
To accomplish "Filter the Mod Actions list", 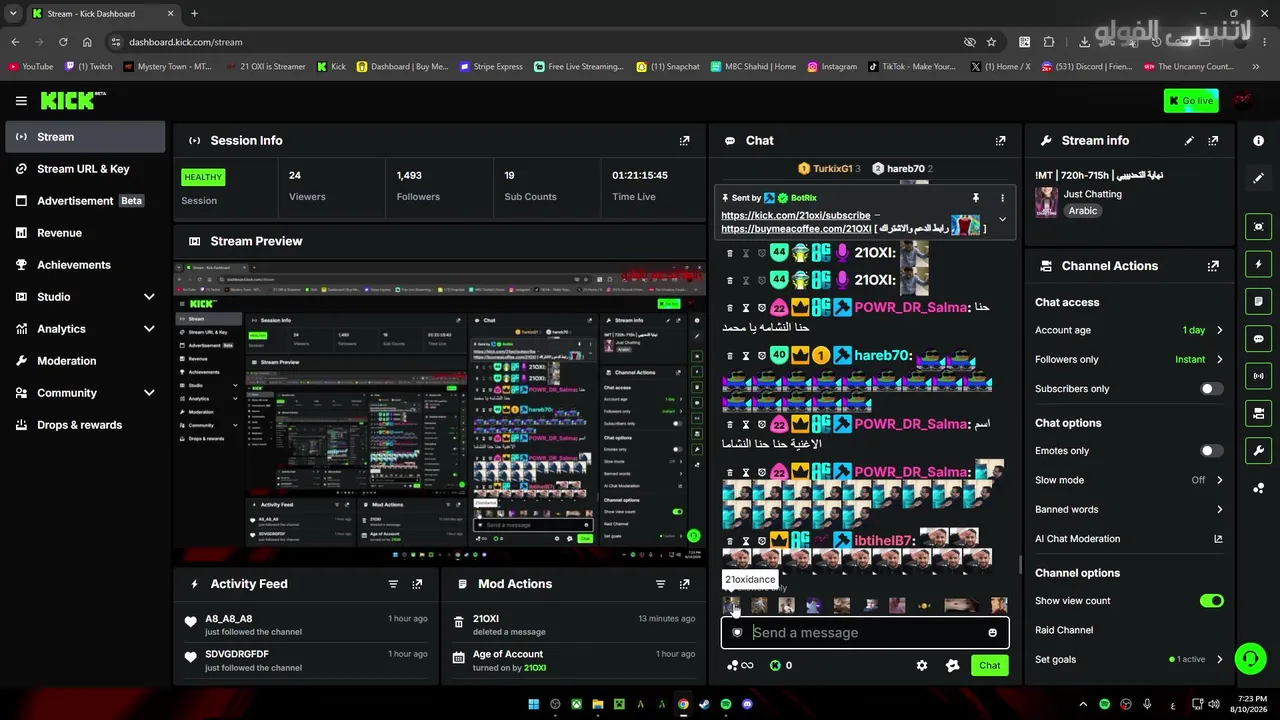I will [x=660, y=584].
